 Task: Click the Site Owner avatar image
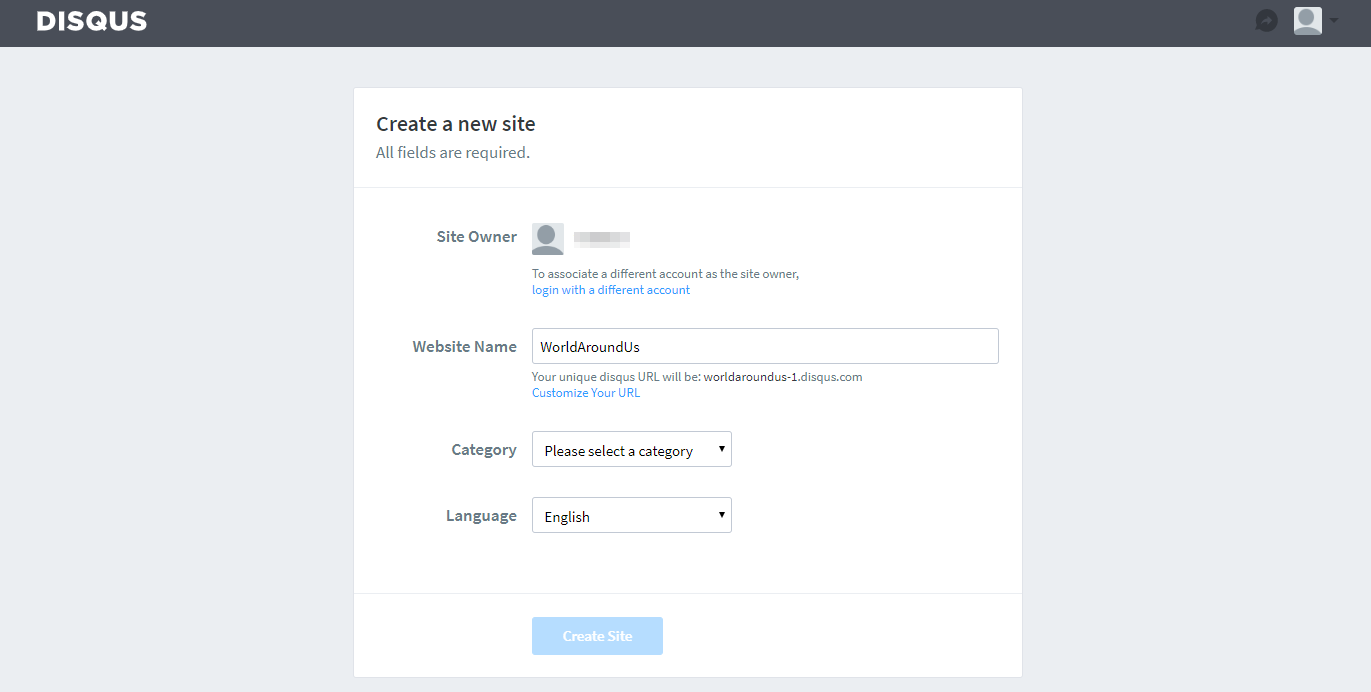[548, 239]
